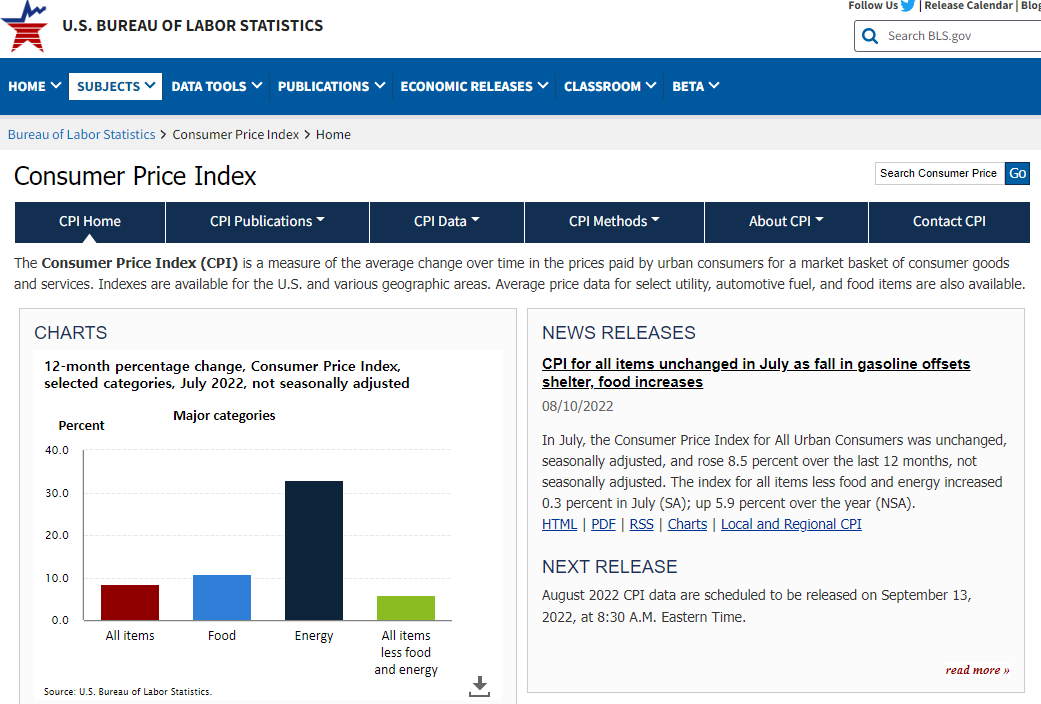Screen dimensions: 1041x704
Task: Click the read more link
Action: click(x=977, y=670)
